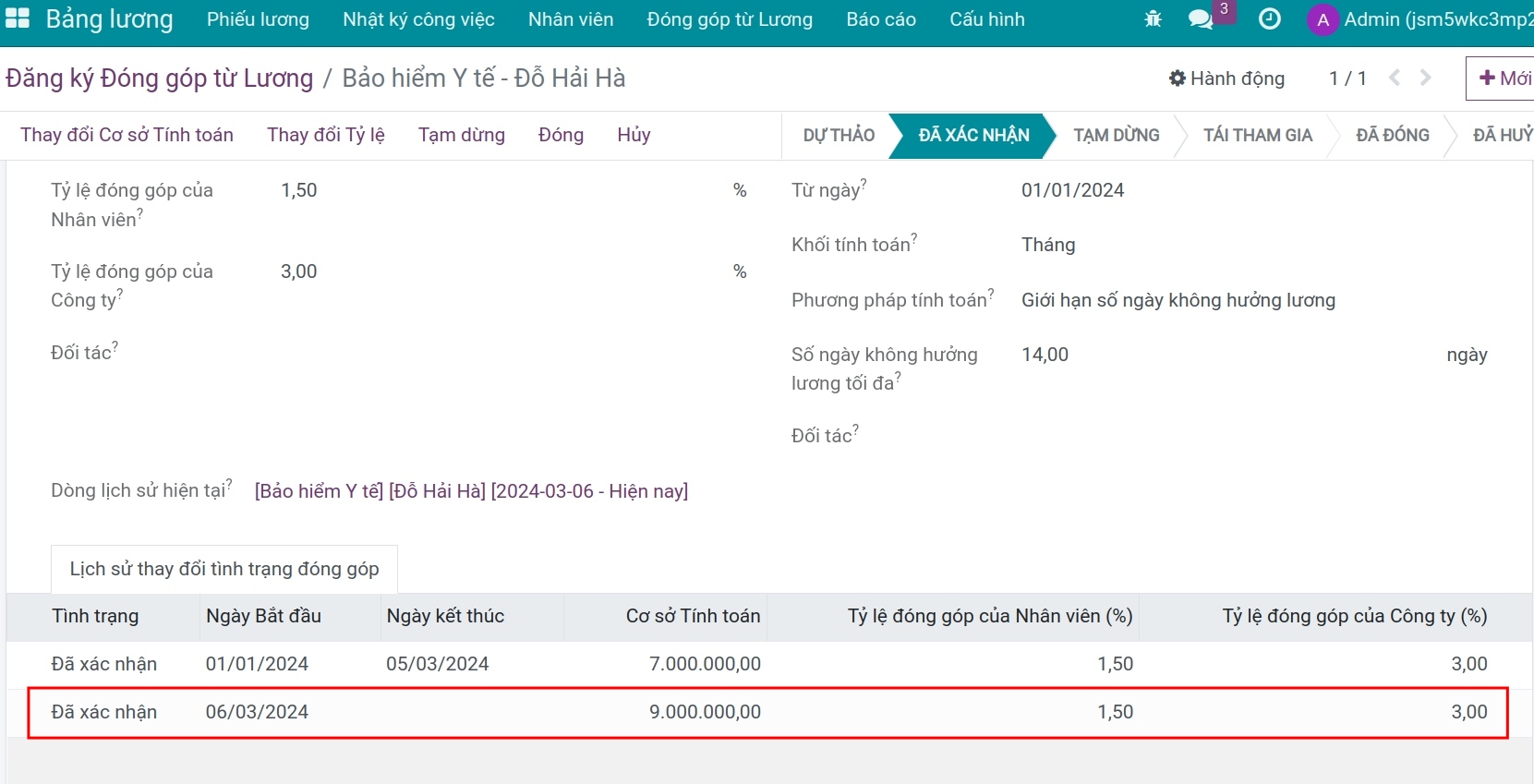Image resolution: width=1534 pixels, height=784 pixels.
Task: Open the chat messages icon
Action: (x=1200, y=19)
